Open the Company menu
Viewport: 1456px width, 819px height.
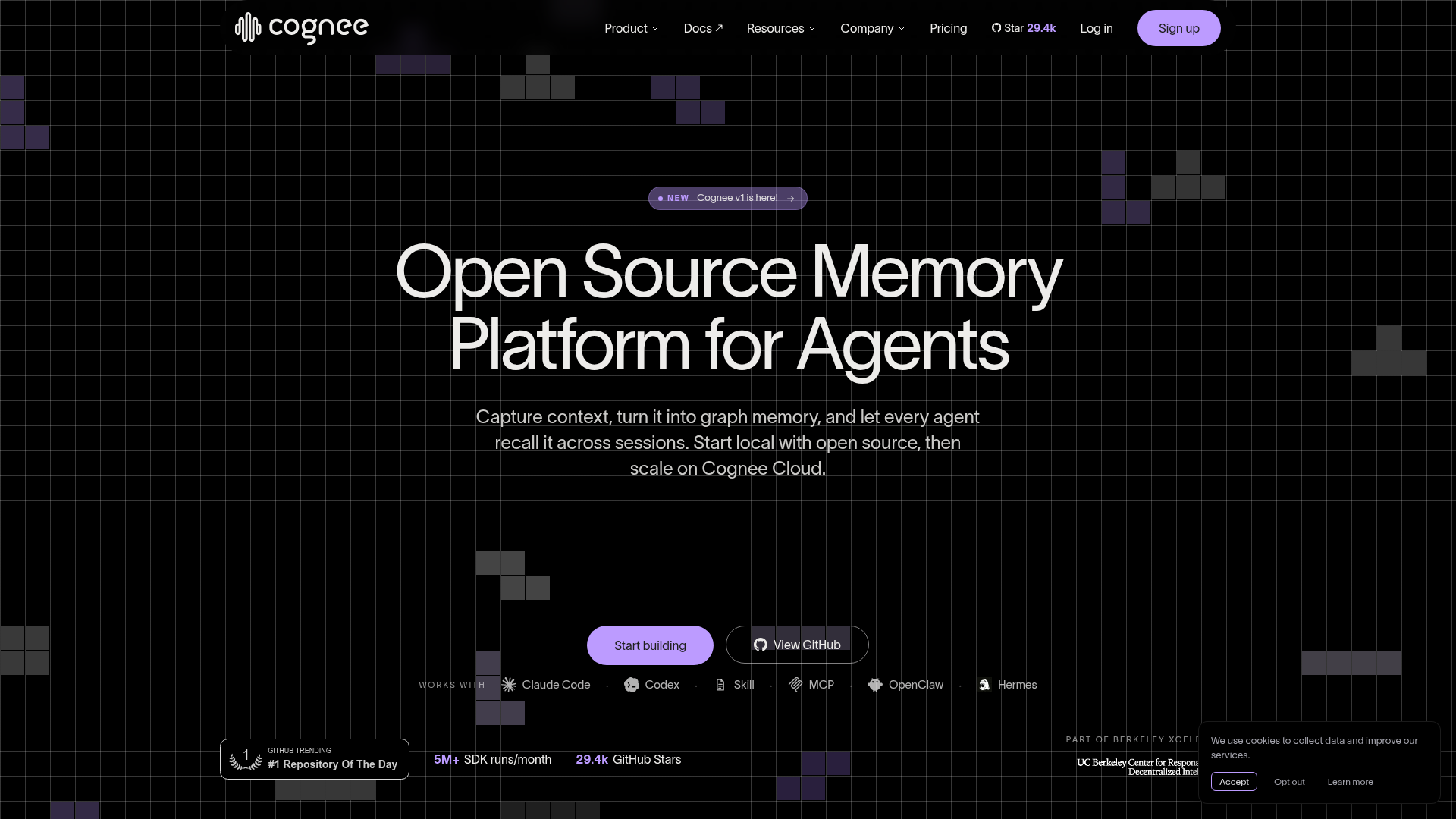pyautogui.click(x=872, y=28)
